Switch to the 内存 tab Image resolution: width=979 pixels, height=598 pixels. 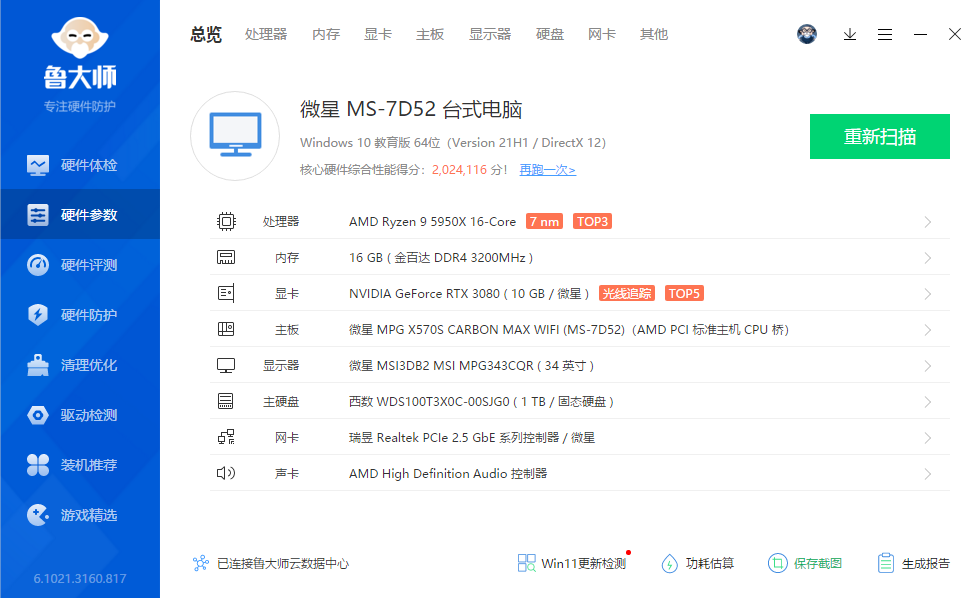326,34
